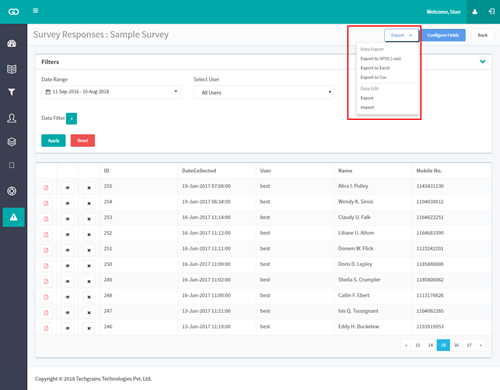Choose Export to Excel
This screenshot has width=500, height=390.
click(375, 68)
